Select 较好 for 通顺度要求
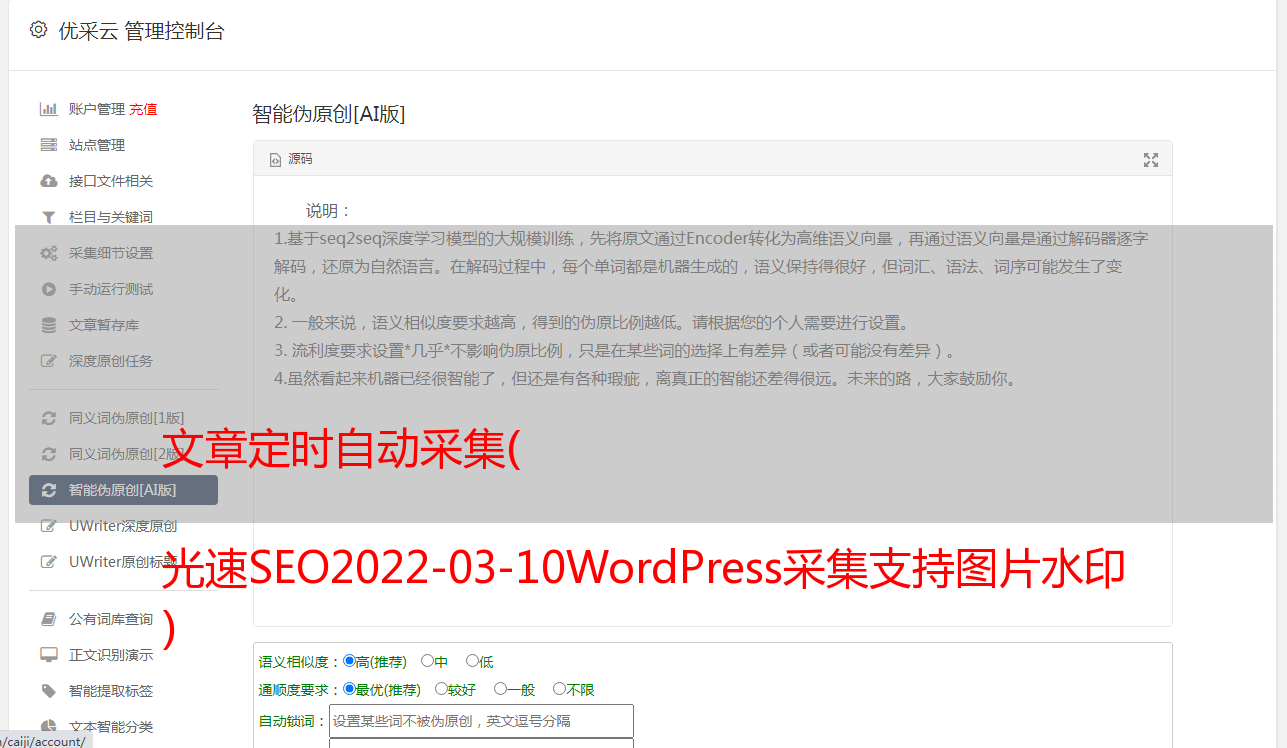Screen dimensions: 1287x748 point(441,689)
